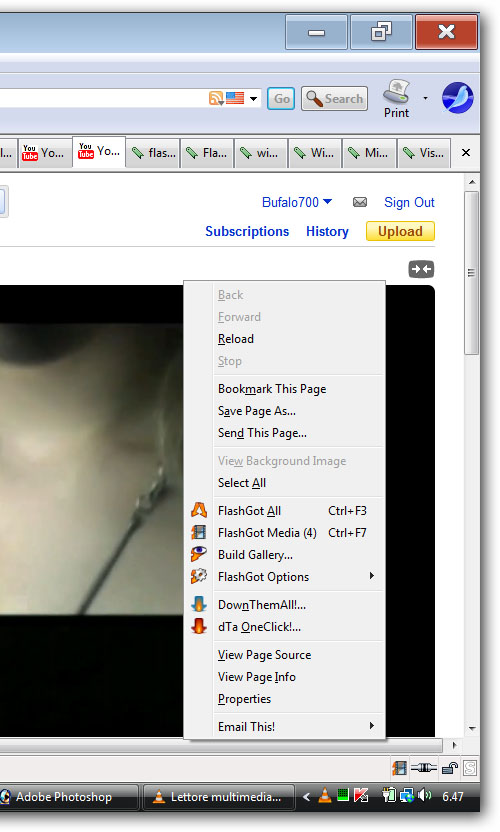Click the FlashGot filmstrip icon in the status bar
The image size is (500, 832).
[x=399, y=768]
